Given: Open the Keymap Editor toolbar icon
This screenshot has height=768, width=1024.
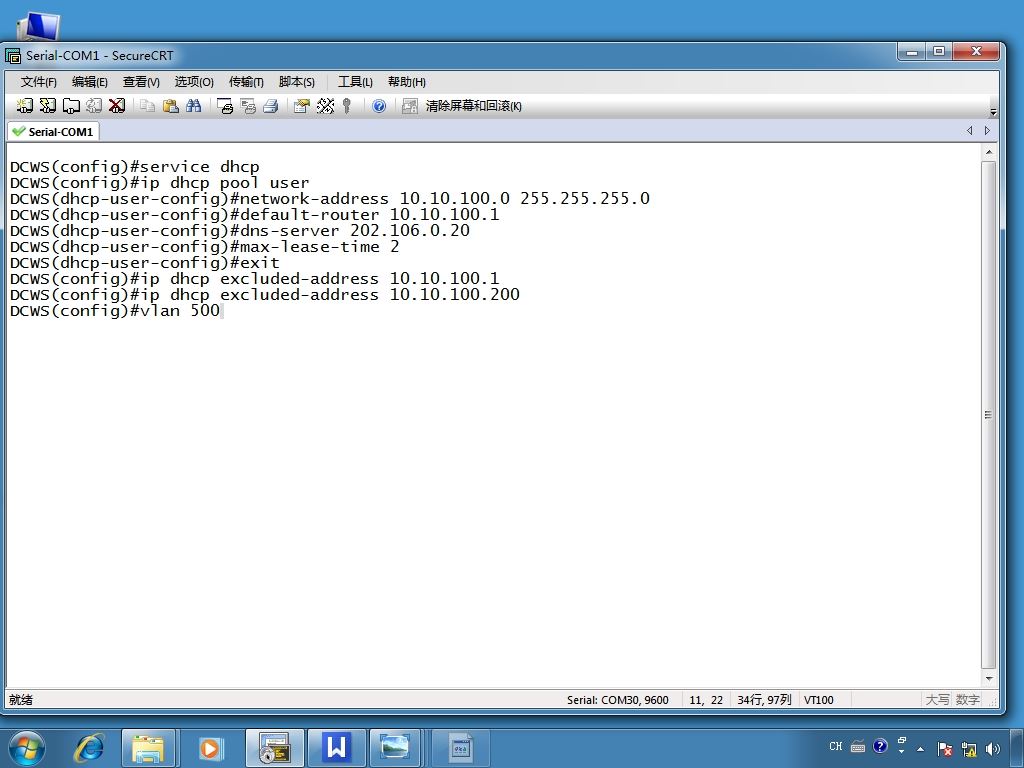Looking at the screenshot, I should 325,106.
